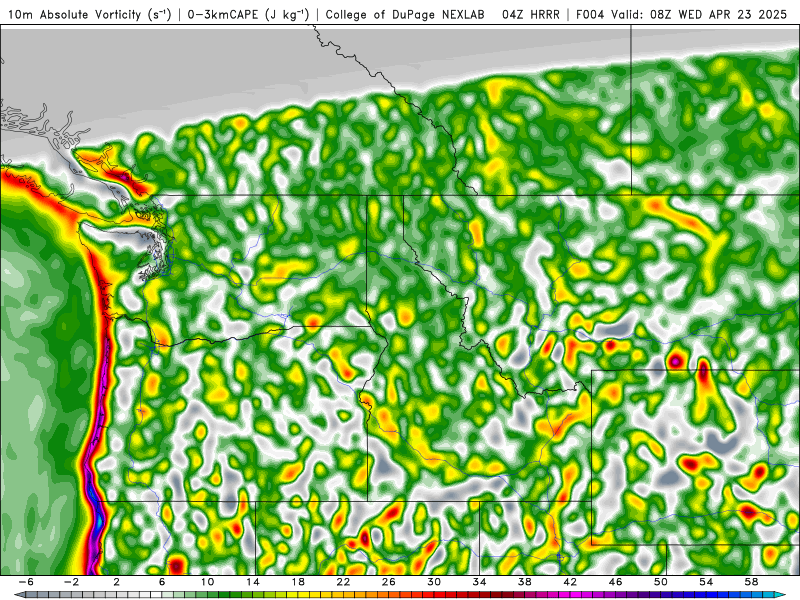
Task: Click the "College of DuPage NEXLAB" label
Action: click(x=405, y=15)
